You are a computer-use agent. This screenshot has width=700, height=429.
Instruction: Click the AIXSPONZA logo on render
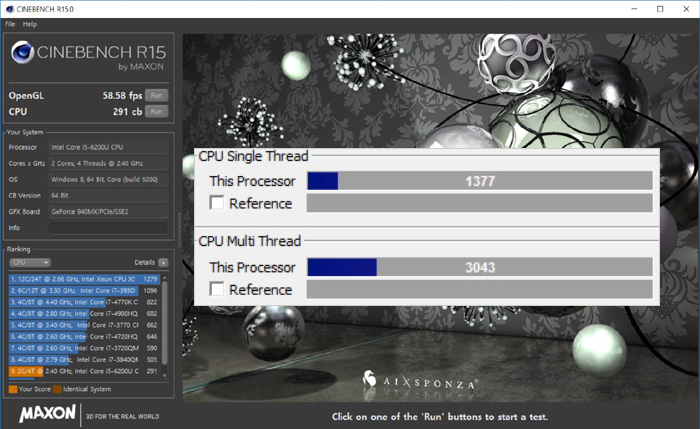pyautogui.click(x=420, y=381)
